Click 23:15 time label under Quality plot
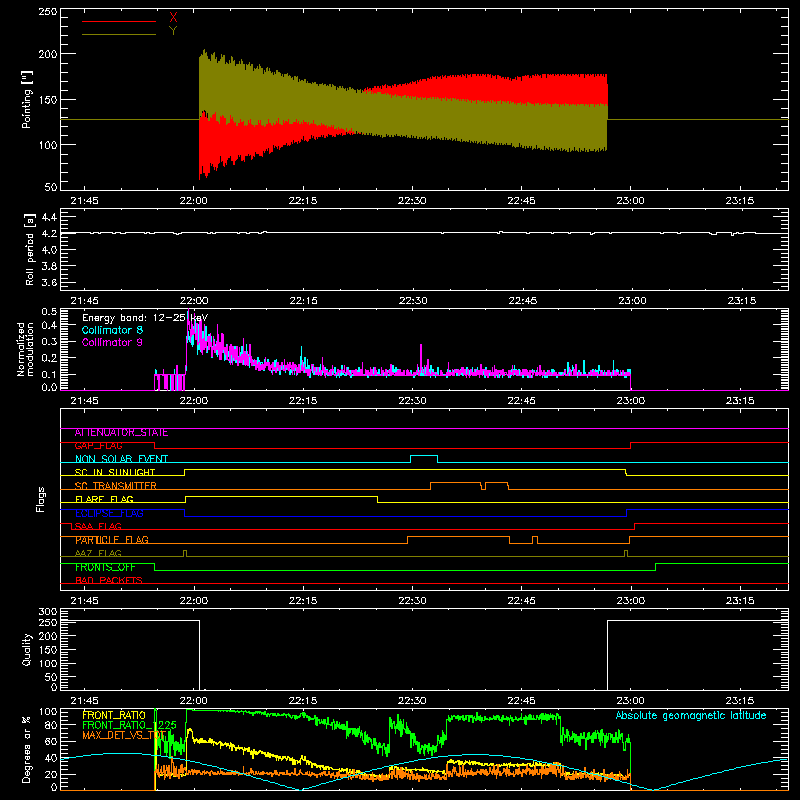The image size is (800, 800). click(740, 701)
